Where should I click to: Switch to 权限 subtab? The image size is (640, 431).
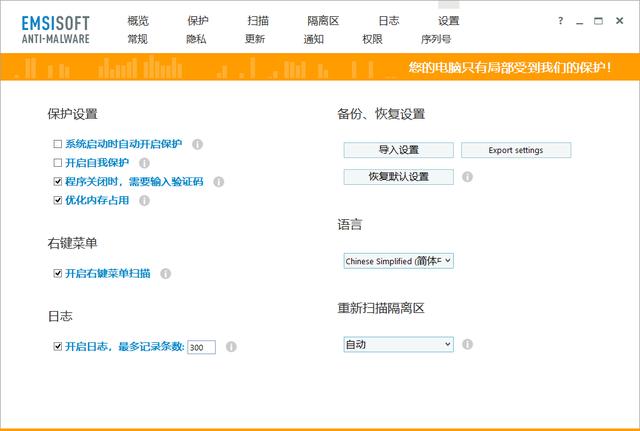coord(373,39)
